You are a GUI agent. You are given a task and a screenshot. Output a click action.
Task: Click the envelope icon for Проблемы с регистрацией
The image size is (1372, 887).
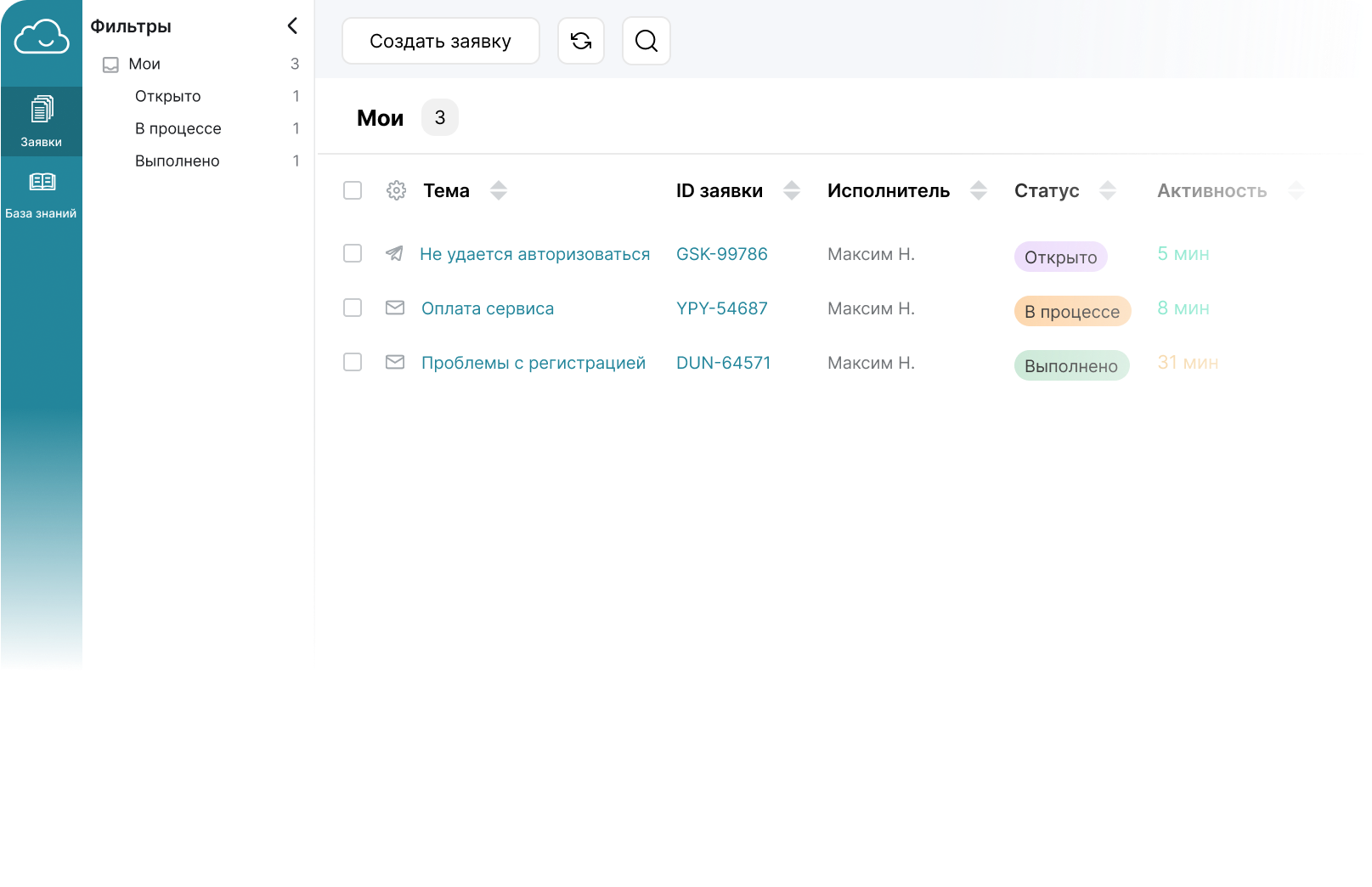click(x=395, y=362)
